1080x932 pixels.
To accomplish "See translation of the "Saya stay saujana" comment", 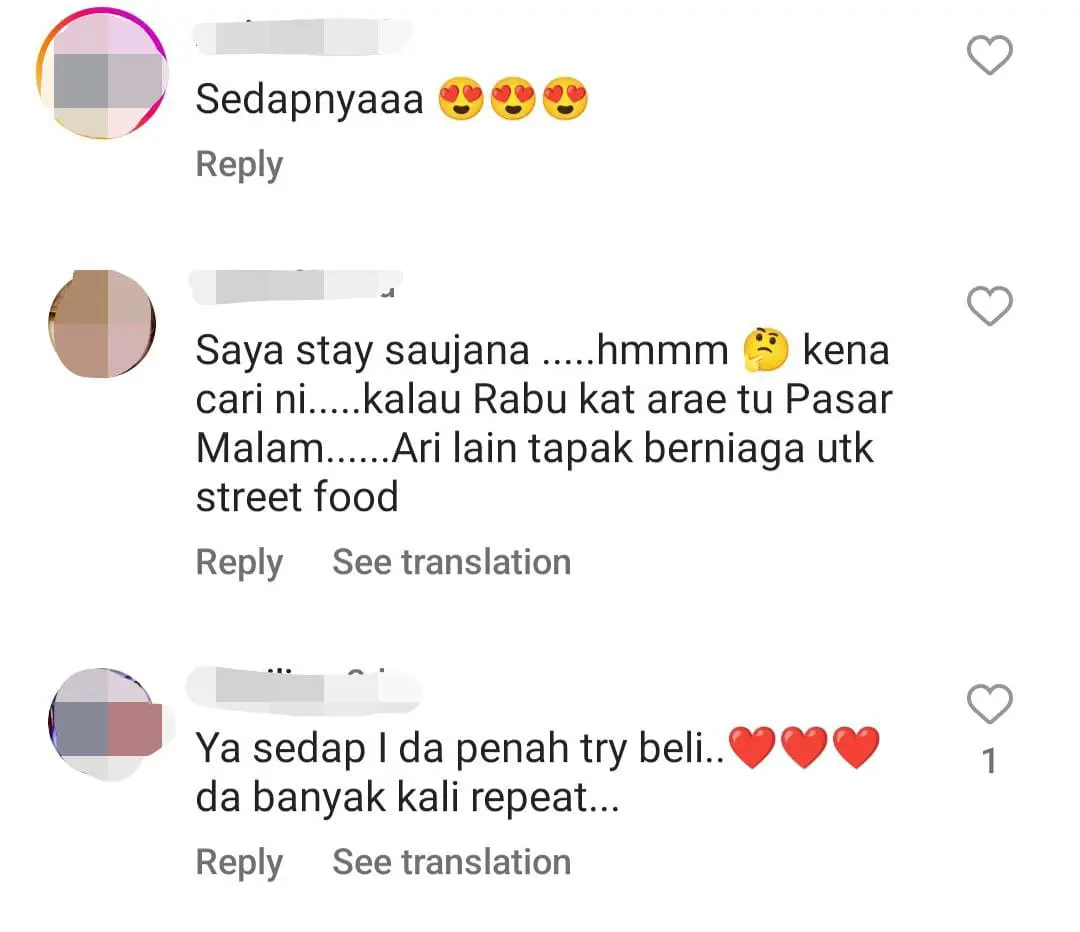I will click(x=451, y=562).
